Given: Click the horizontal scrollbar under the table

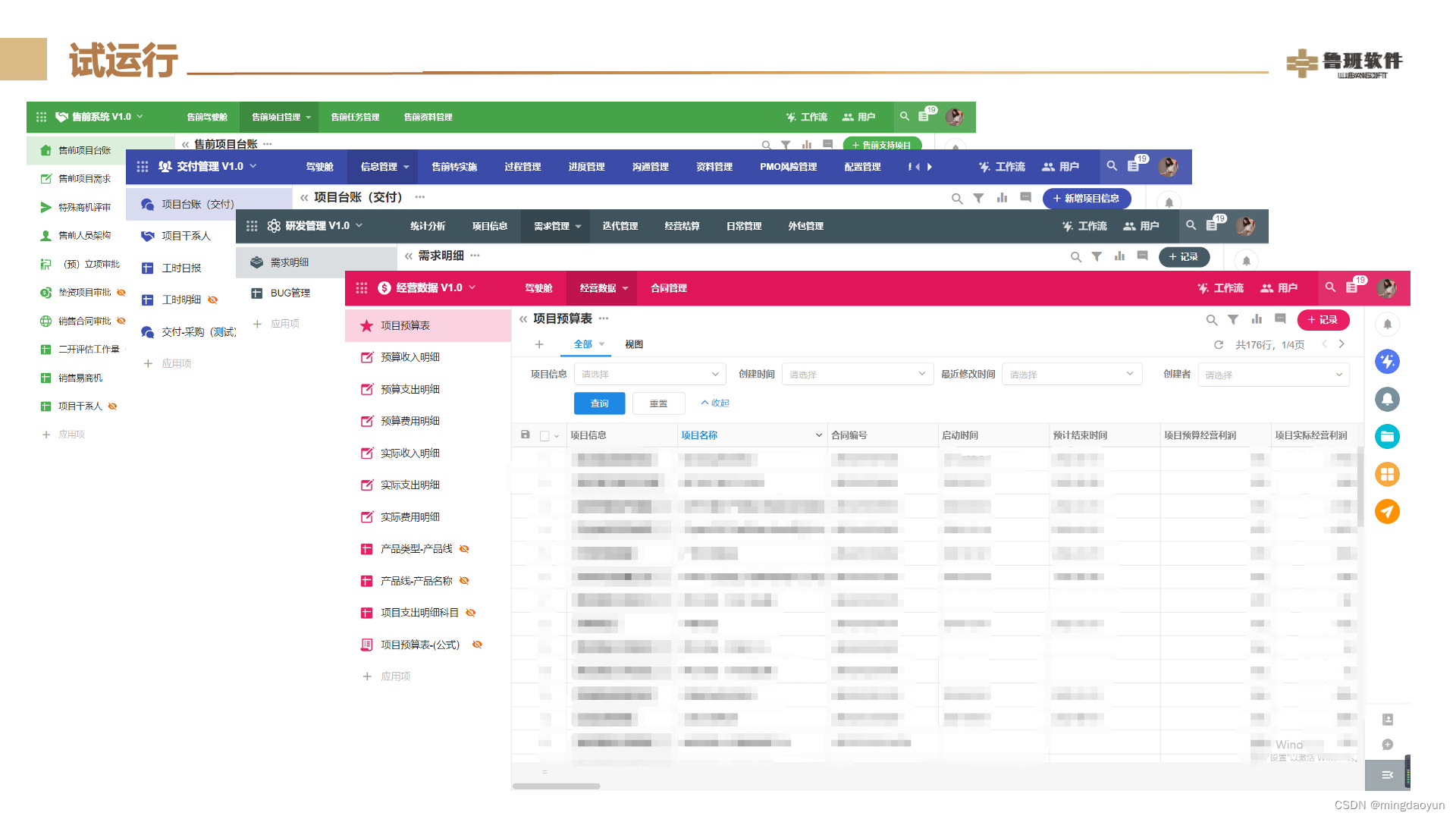Looking at the screenshot, I should click(556, 786).
